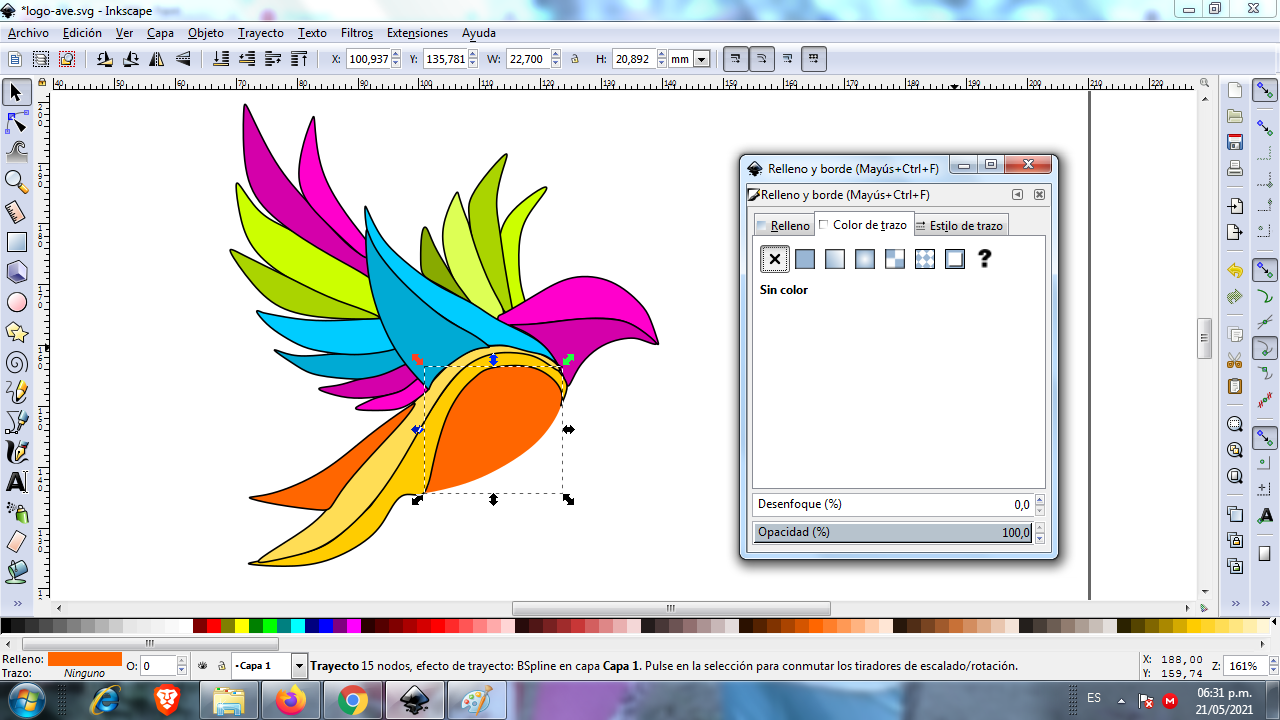Click Cut scissors icon in right toolbar
1280x720 pixels.
[x=1235, y=360]
